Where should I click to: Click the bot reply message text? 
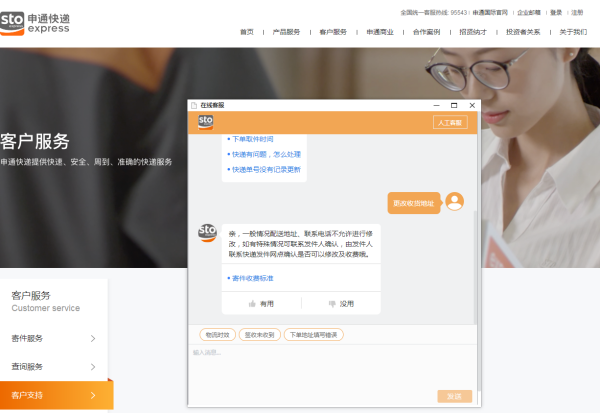301,244
